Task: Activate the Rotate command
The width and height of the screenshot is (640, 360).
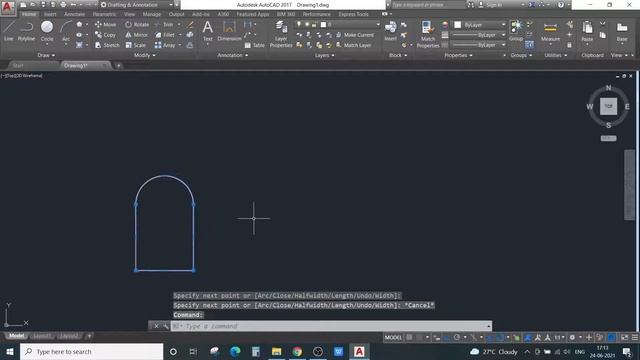Action: click(137, 24)
